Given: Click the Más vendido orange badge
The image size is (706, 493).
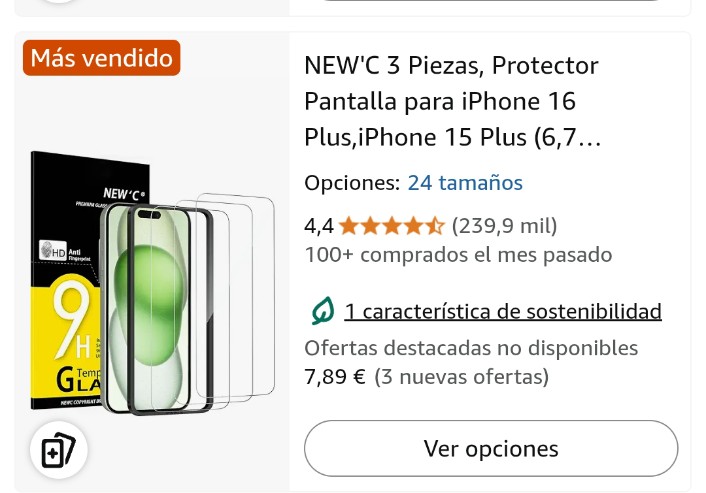Looking at the screenshot, I should (102, 58).
